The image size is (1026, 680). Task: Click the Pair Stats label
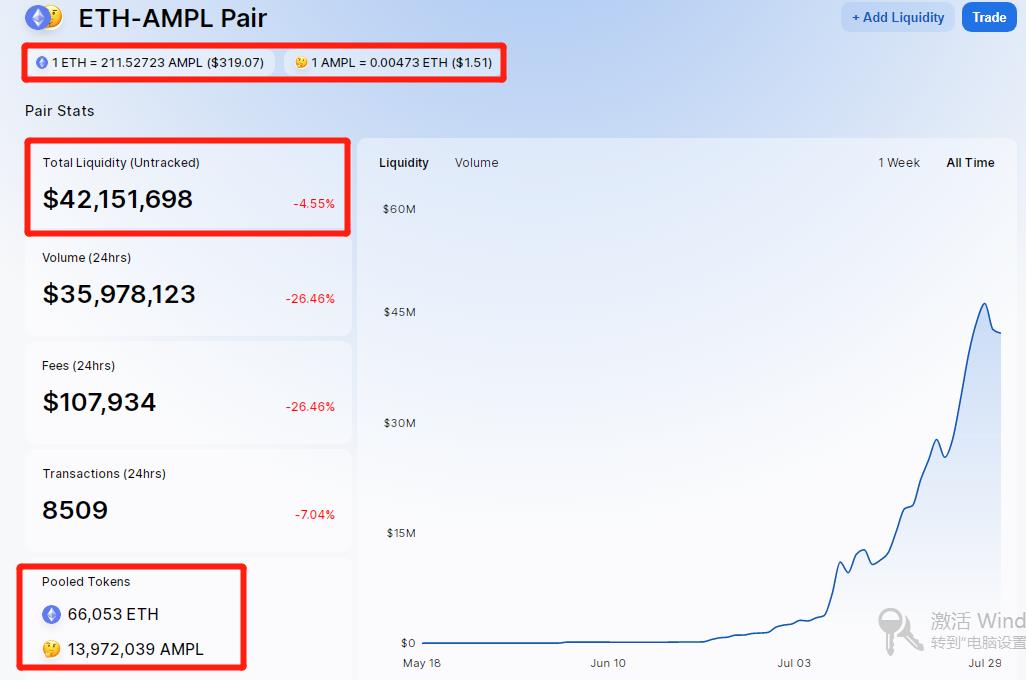(60, 111)
